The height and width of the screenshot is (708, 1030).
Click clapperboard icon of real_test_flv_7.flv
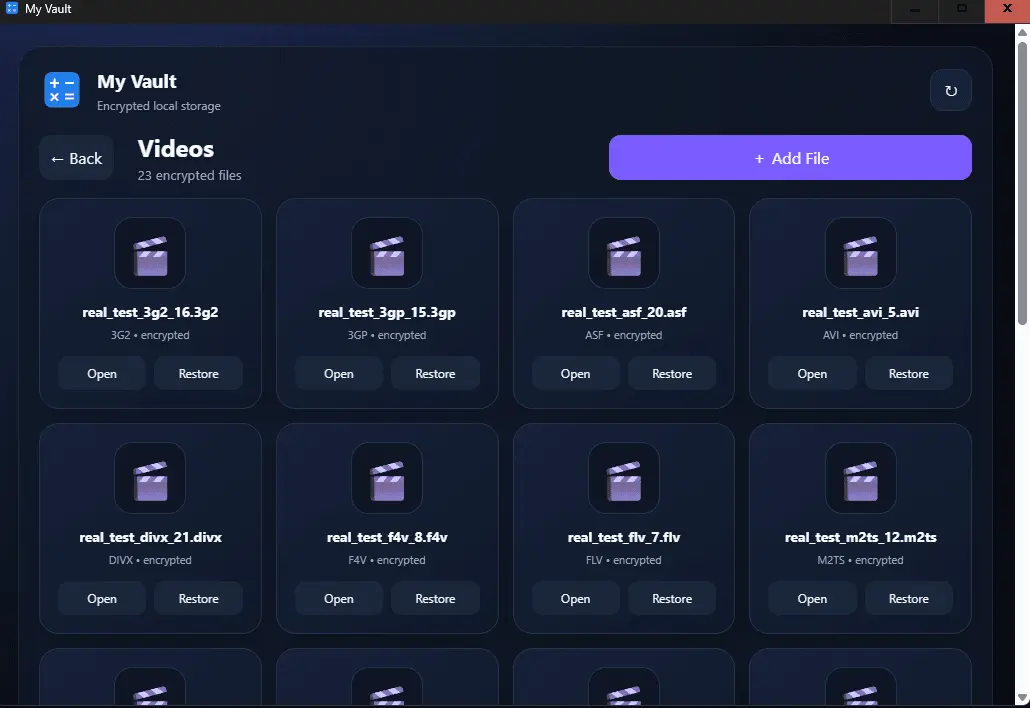(x=623, y=478)
